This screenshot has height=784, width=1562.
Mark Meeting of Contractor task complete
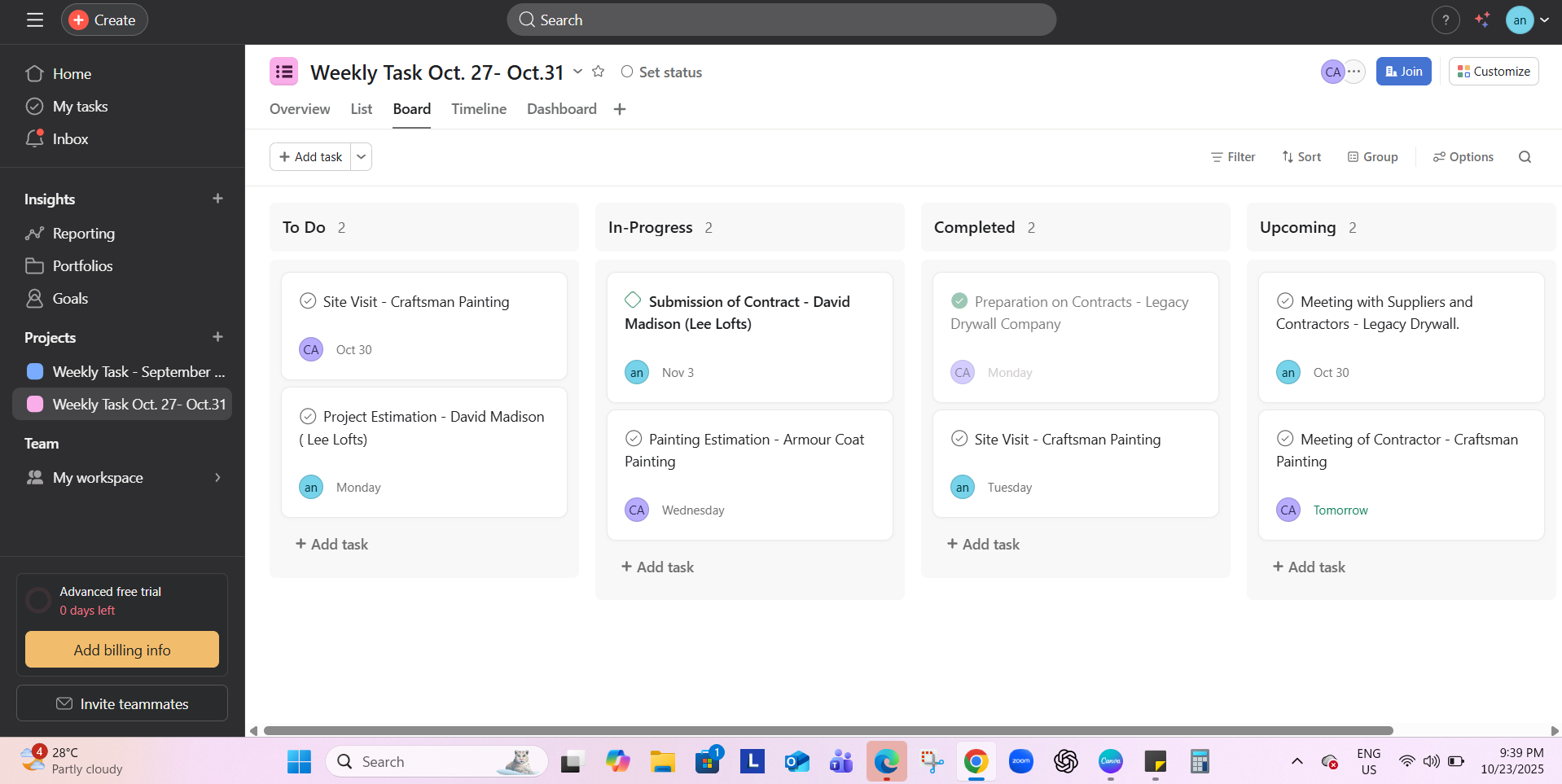pyautogui.click(x=1285, y=439)
